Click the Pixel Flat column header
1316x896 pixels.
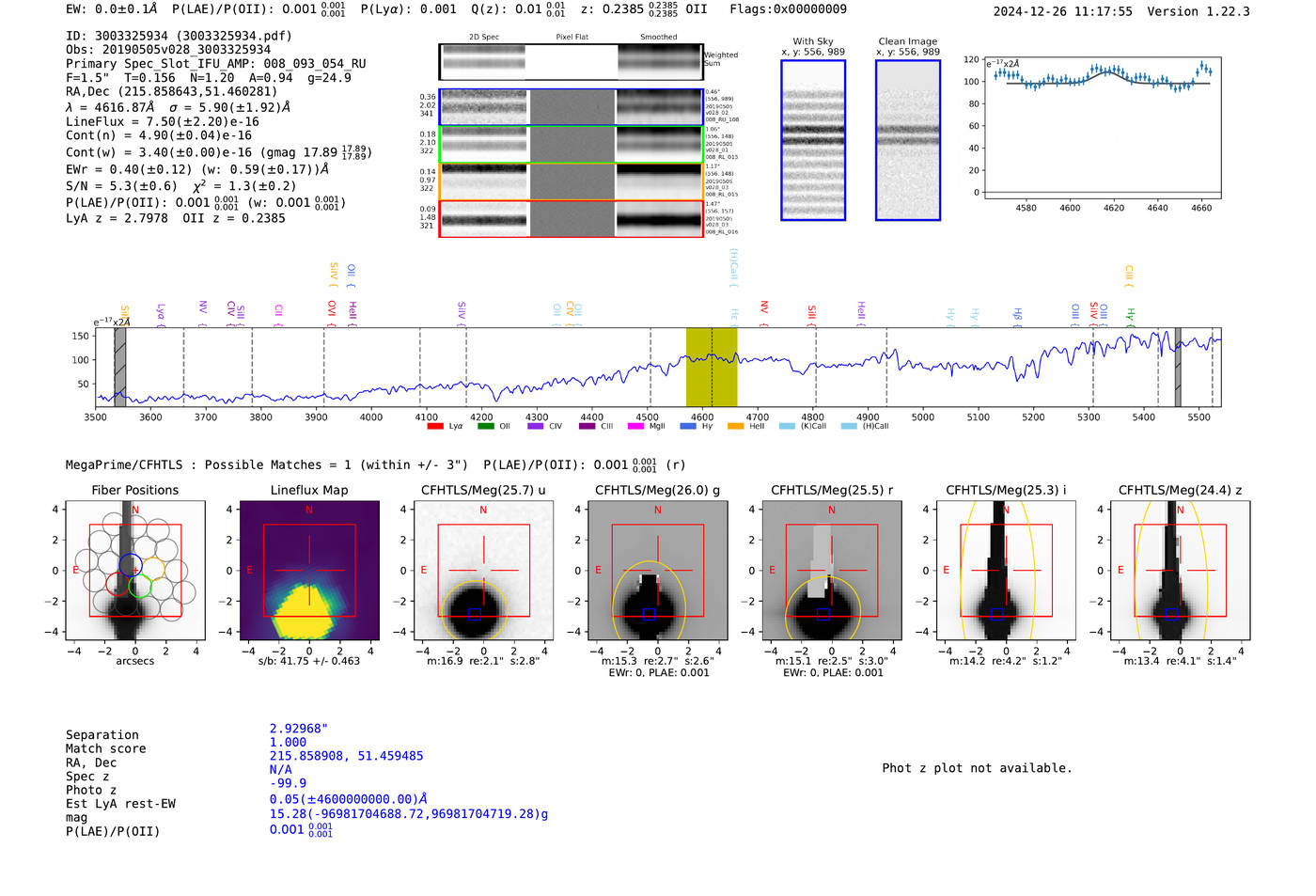click(572, 38)
